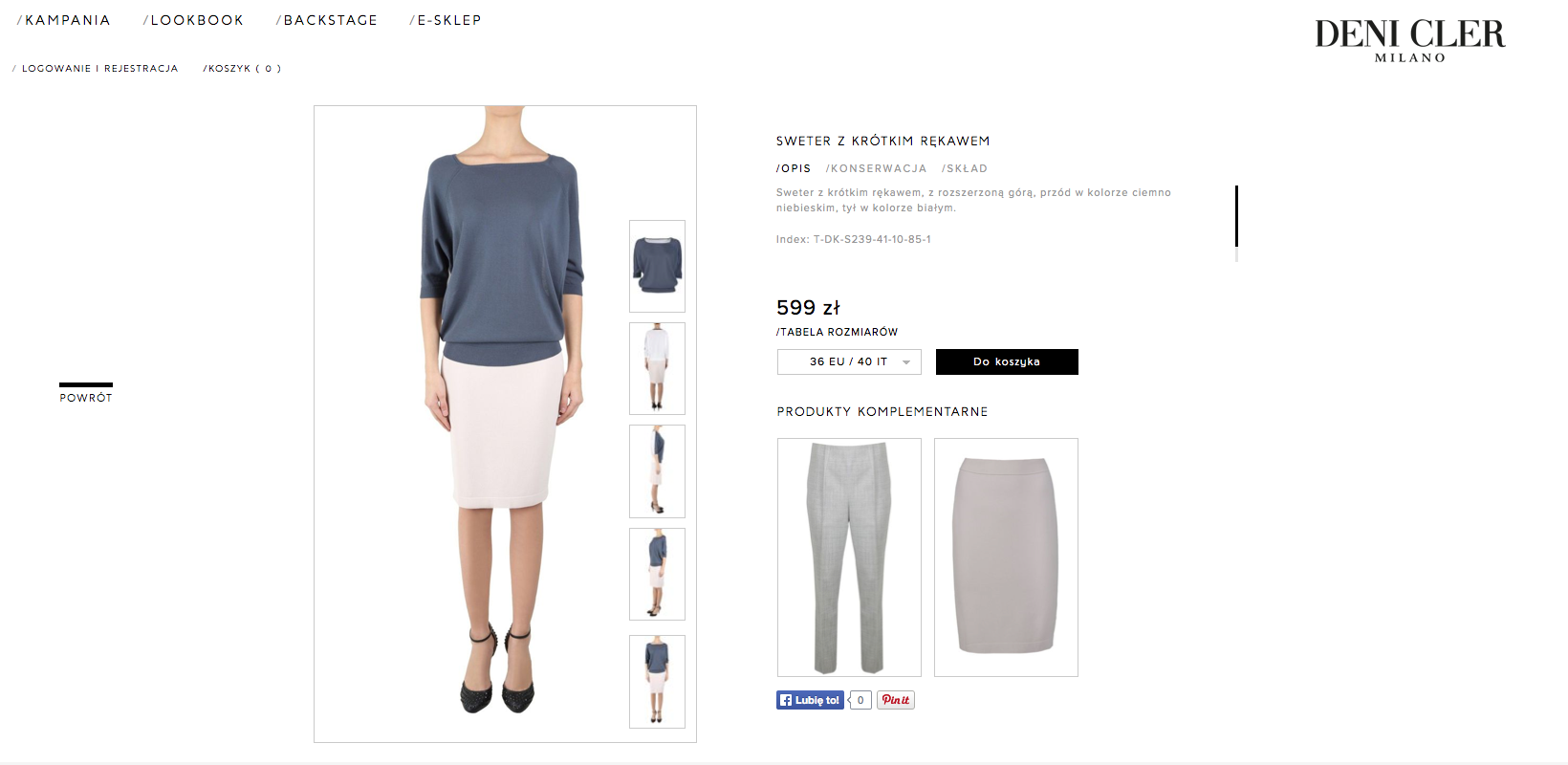Open the /LOOKBOOK menu item
The height and width of the screenshot is (765, 1568).
pos(193,20)
